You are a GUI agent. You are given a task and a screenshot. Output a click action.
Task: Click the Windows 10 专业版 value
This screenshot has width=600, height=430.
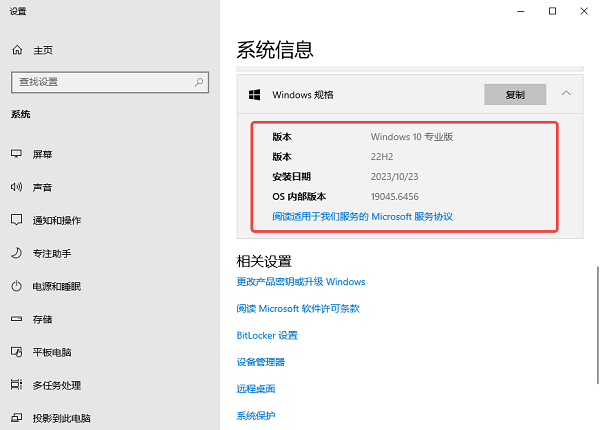pos(412,137)
